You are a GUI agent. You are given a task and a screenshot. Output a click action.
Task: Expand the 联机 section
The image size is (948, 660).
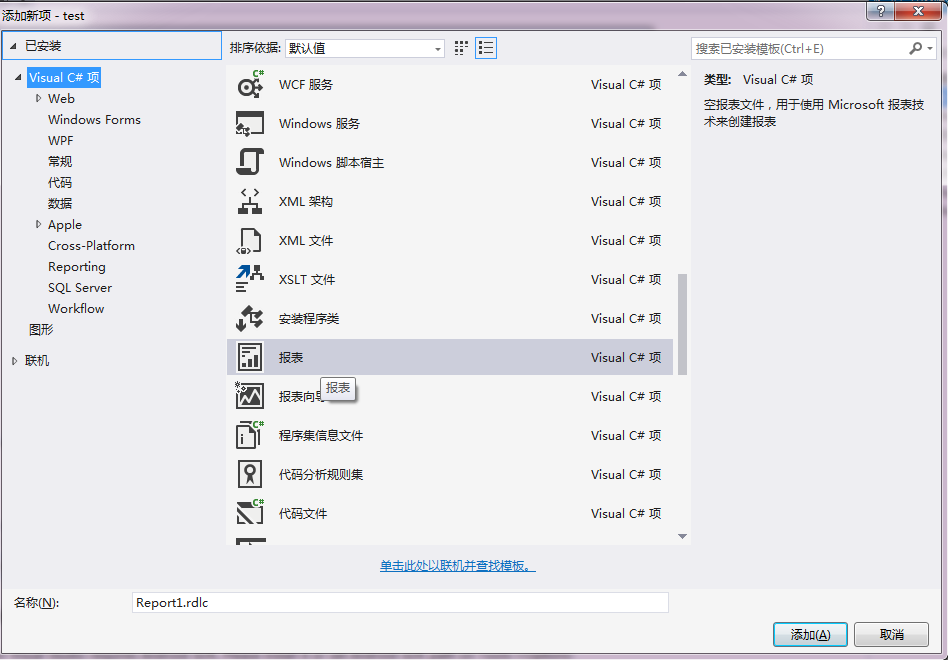tap(15, 361)
